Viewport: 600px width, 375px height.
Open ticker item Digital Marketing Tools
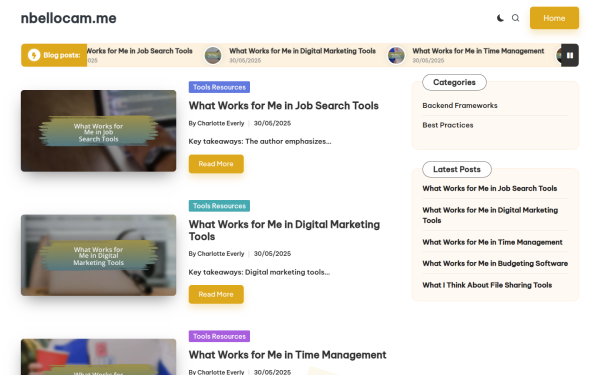point(302,51)
